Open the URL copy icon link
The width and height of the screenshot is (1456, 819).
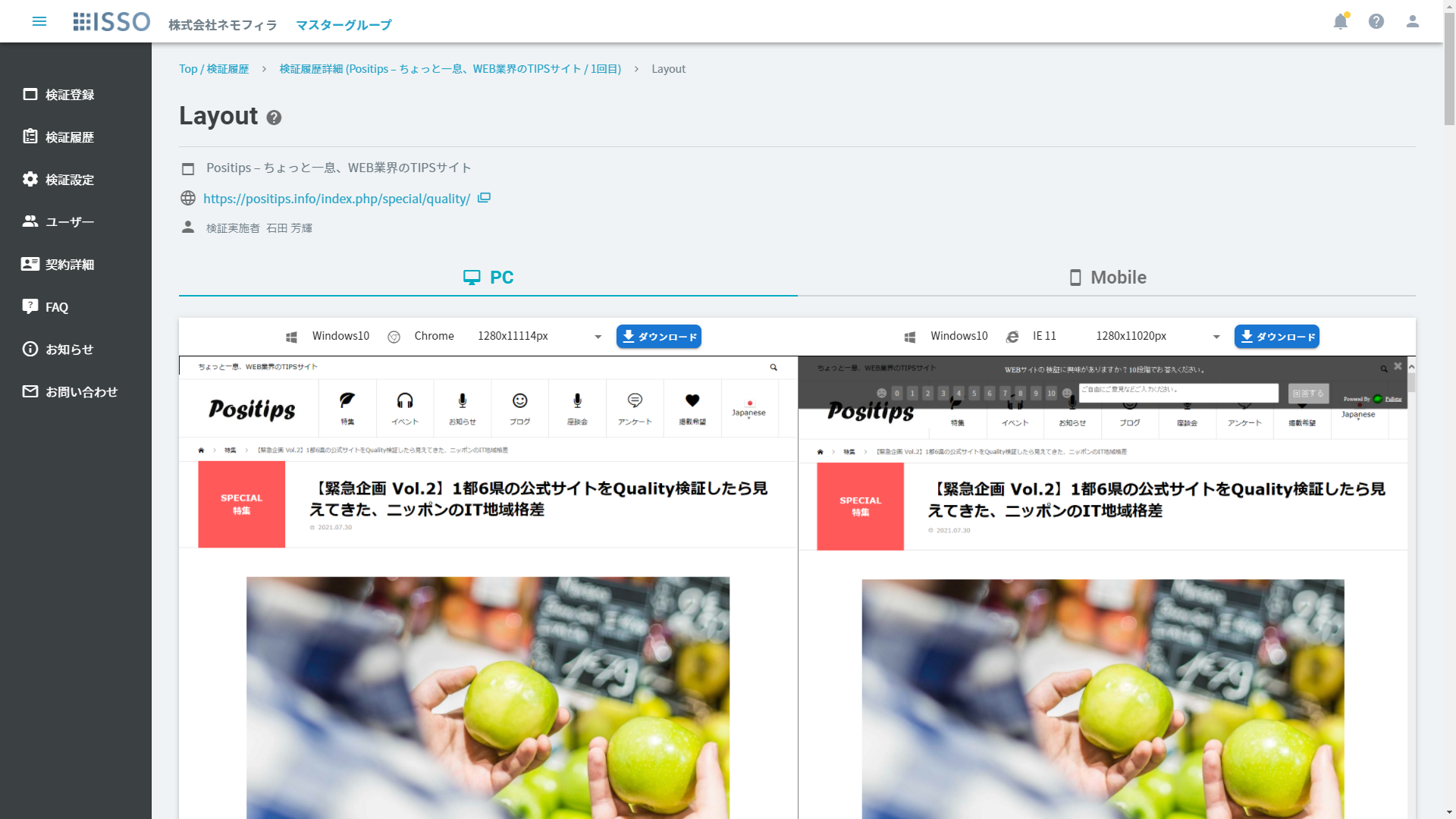point(484,197)
